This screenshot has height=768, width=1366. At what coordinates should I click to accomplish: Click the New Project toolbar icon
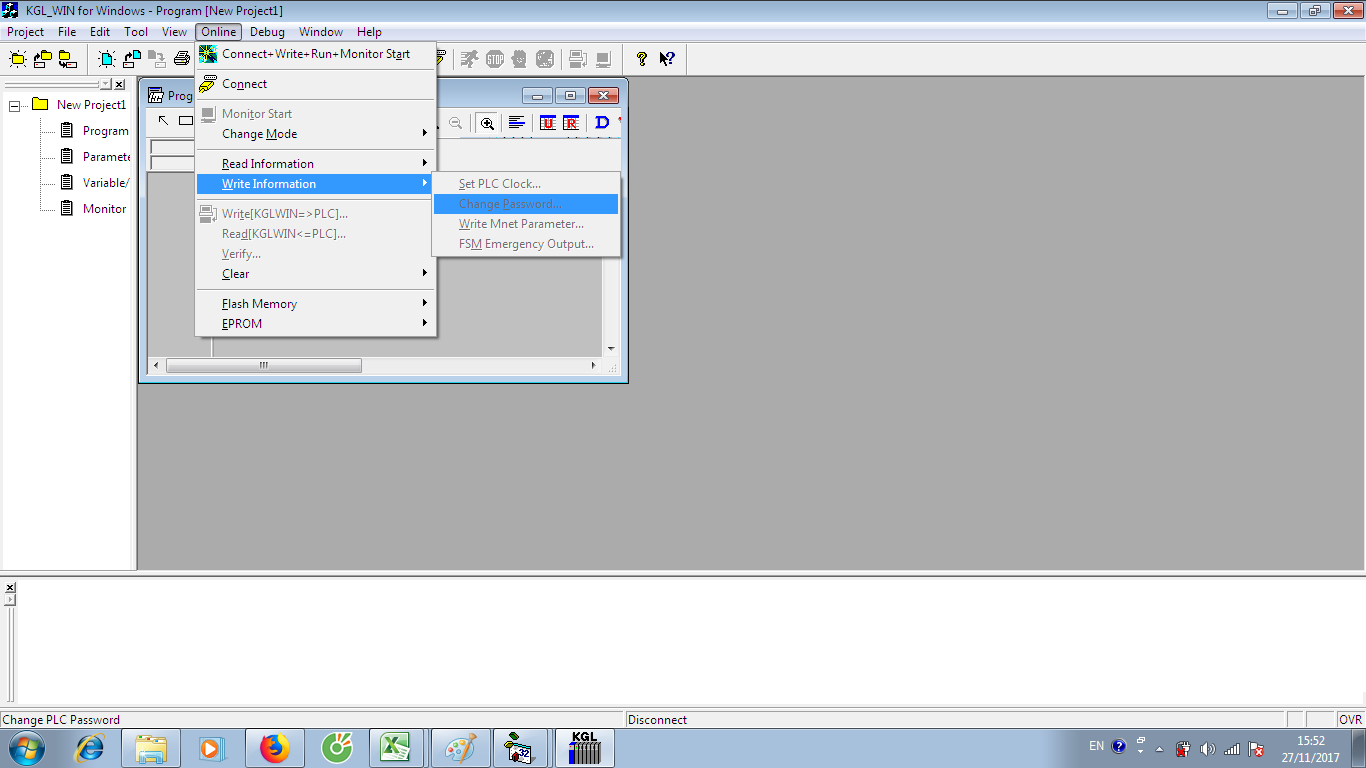pos(18,59)
